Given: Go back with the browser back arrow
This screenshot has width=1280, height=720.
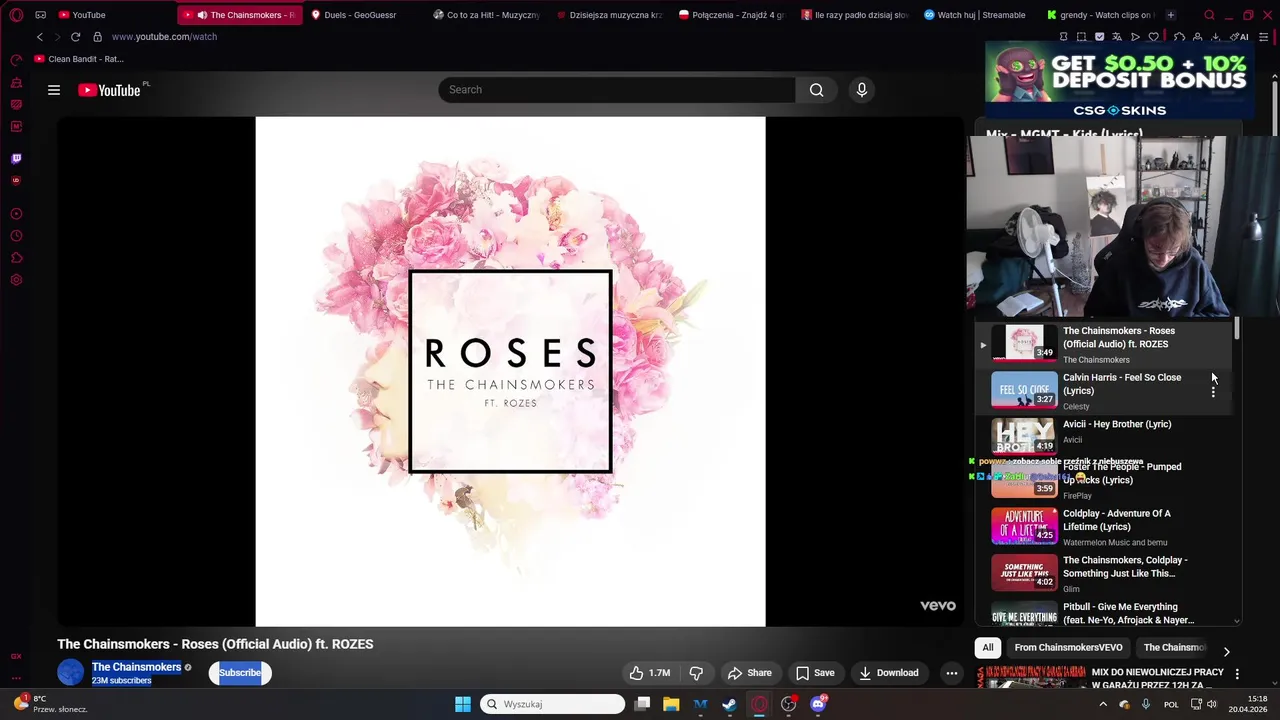Looking at the screenshot, I should click(40, 37).
